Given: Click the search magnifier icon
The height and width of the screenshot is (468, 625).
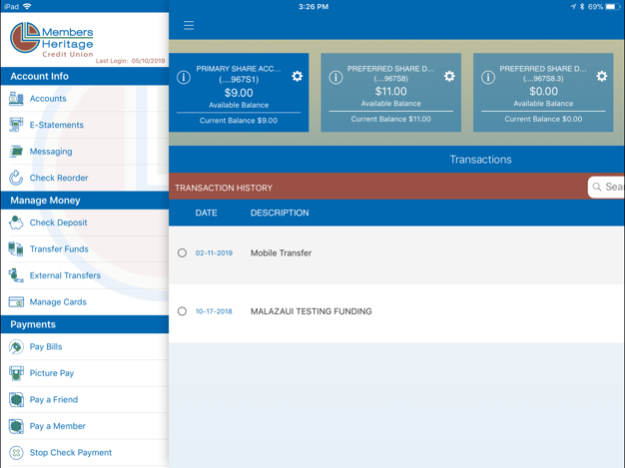Looking at the screenshot, I should click(x=597, y=187).
